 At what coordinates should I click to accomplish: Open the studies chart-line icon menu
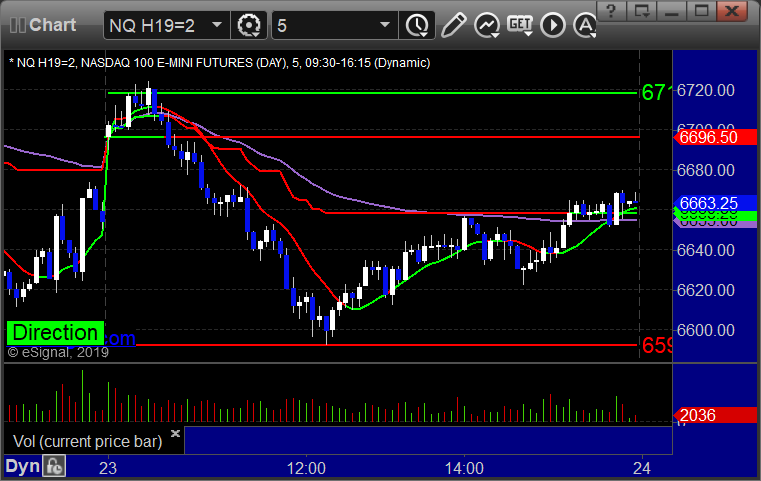[x=487, y=25]
